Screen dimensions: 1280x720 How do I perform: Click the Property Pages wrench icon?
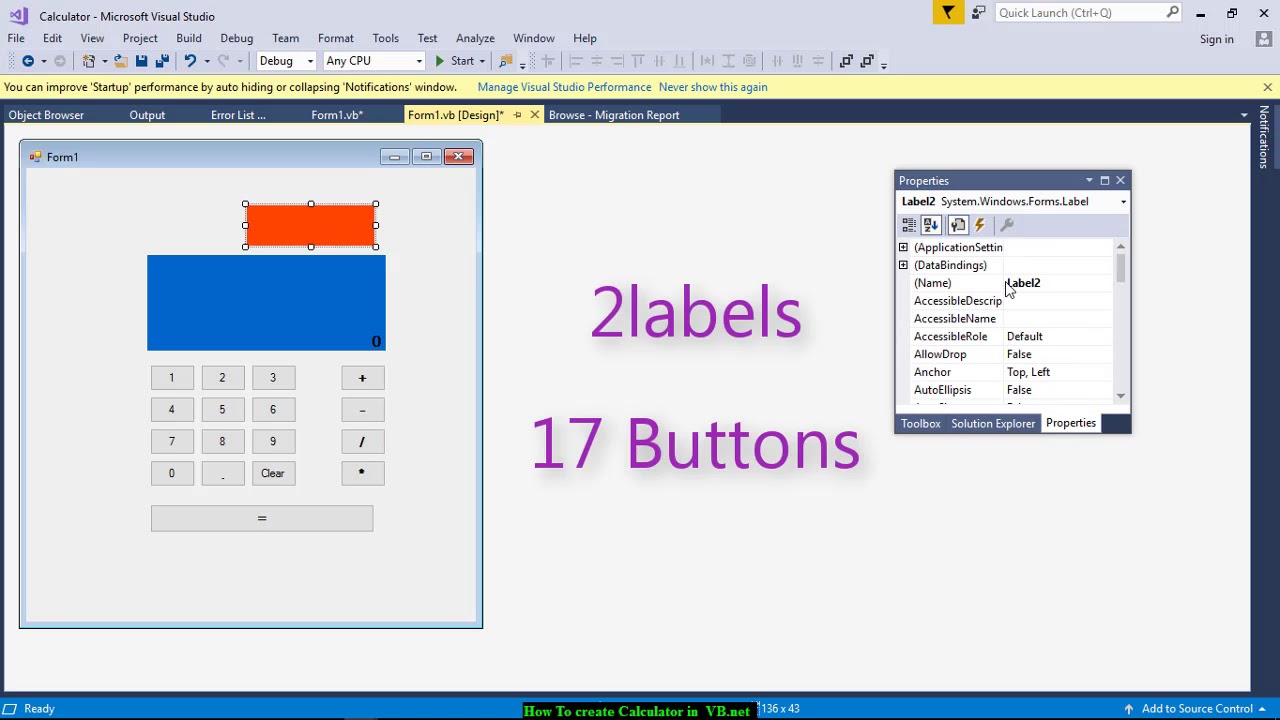1007,225
